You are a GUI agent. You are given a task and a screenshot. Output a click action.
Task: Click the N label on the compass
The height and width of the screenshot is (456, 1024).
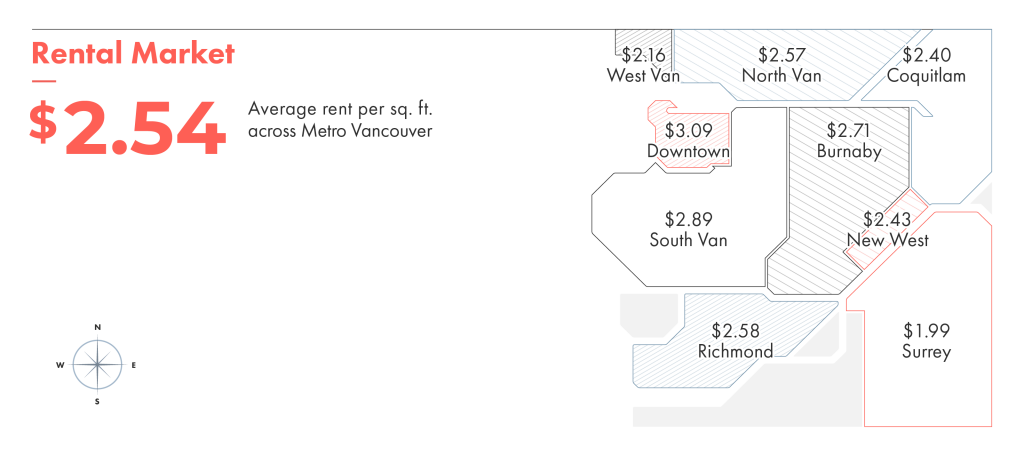(97, 327)
